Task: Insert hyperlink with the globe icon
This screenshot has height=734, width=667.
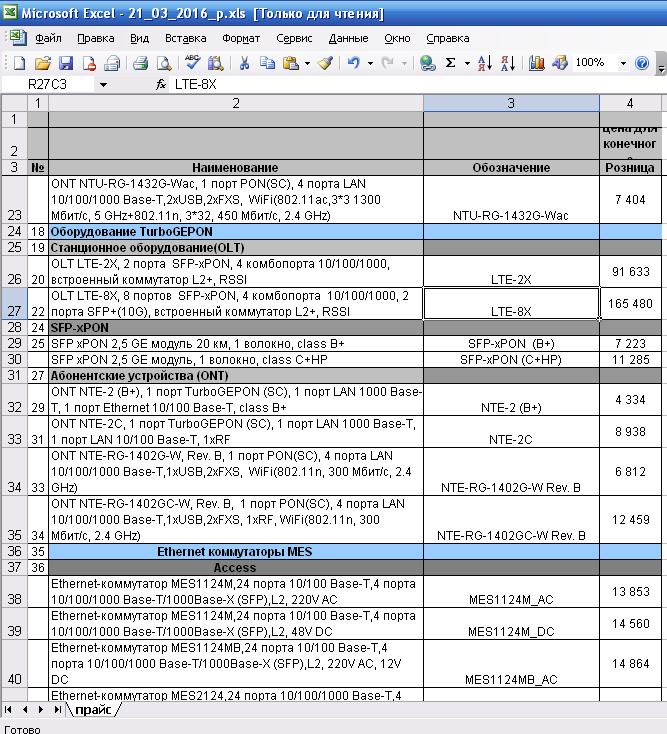Action: tap(427, 63)
